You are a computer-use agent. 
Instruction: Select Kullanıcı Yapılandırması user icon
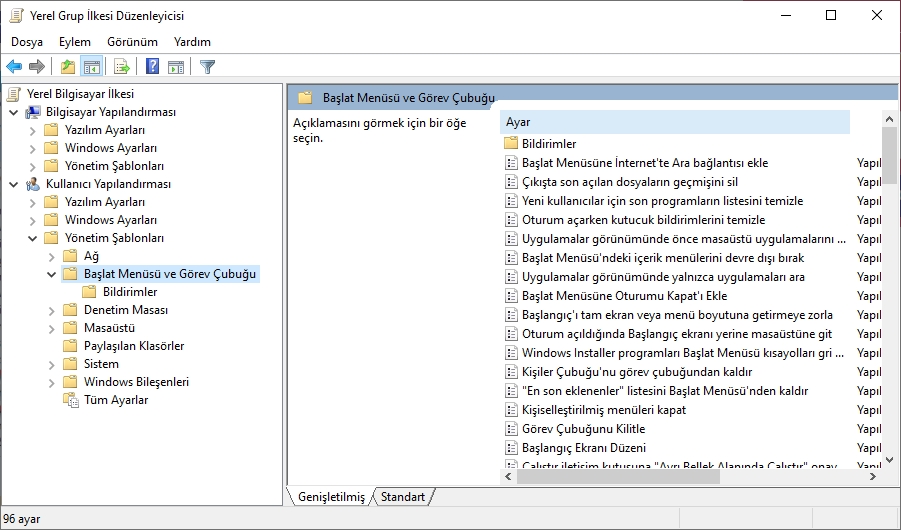tap(33, 184)
